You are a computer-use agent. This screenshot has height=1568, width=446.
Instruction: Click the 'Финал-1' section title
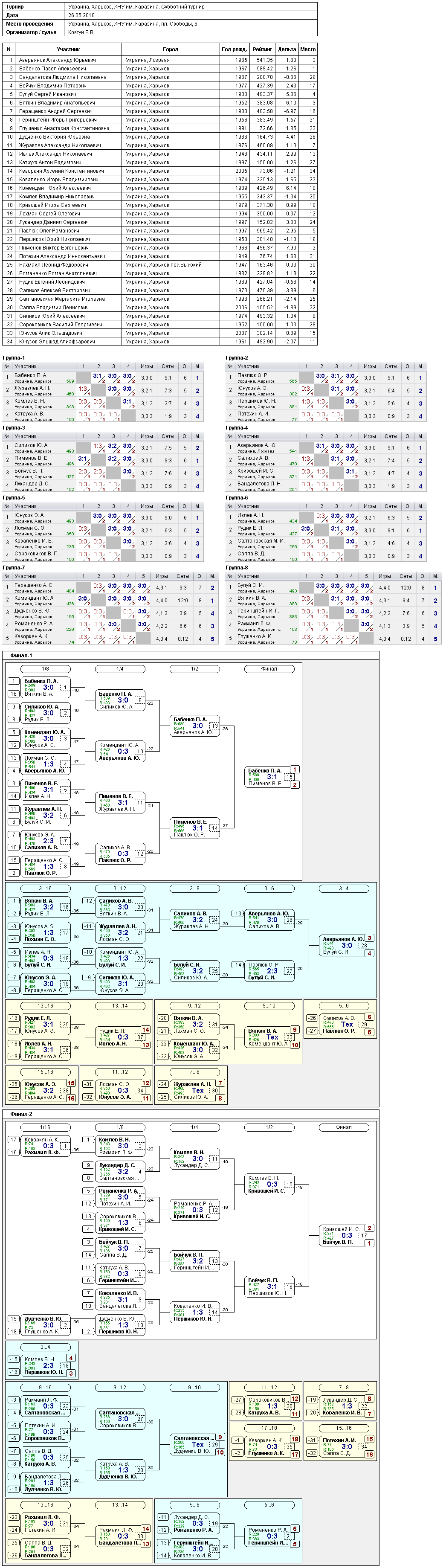[x=21, y=656]
